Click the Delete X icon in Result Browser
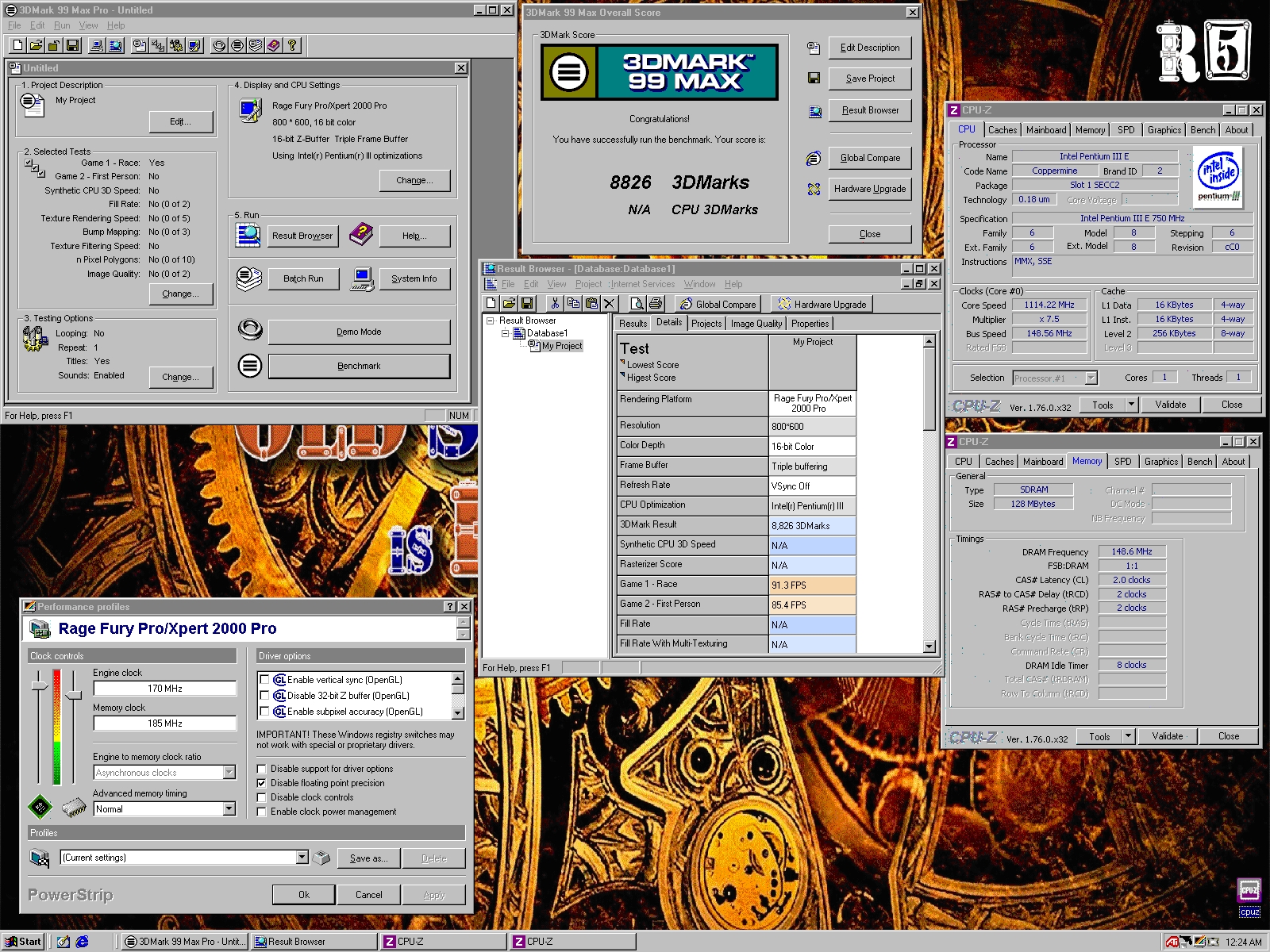Image resolution: width=1270 pixels, height=952 pixels. 610,304
